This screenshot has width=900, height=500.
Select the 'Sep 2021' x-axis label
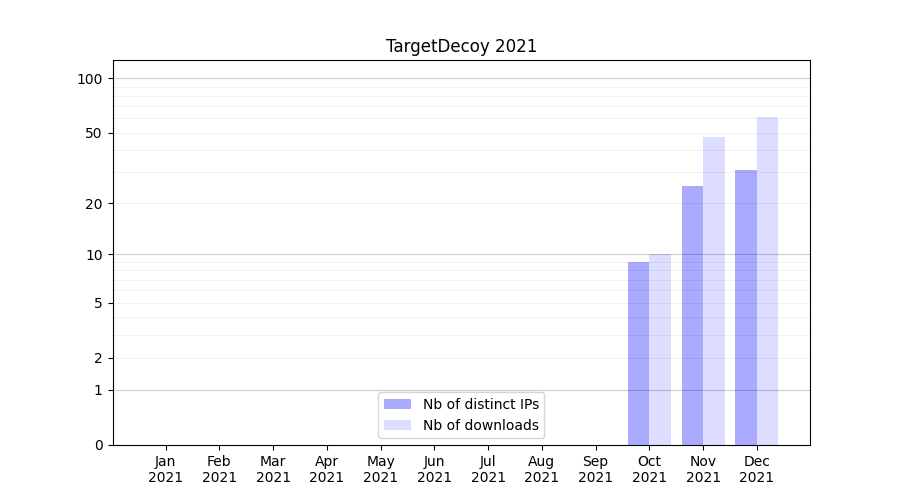(x=595, y=469)
